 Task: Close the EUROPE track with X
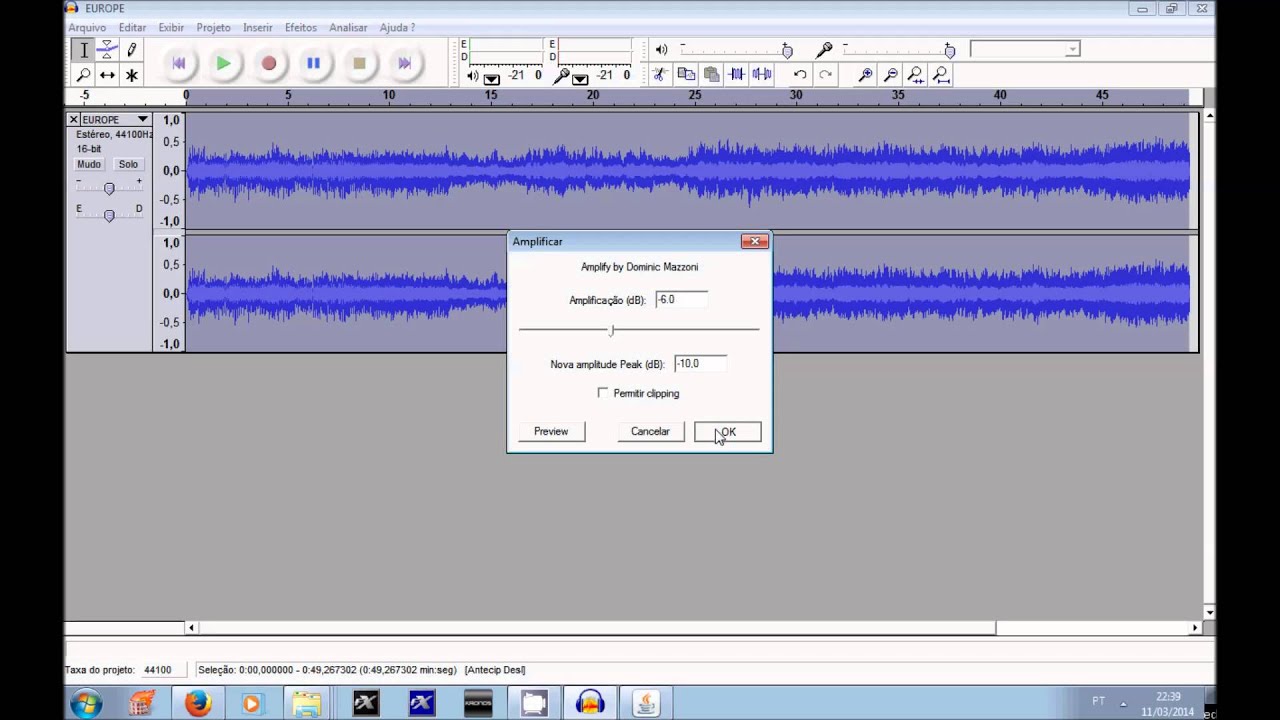[x=73, y=119]
